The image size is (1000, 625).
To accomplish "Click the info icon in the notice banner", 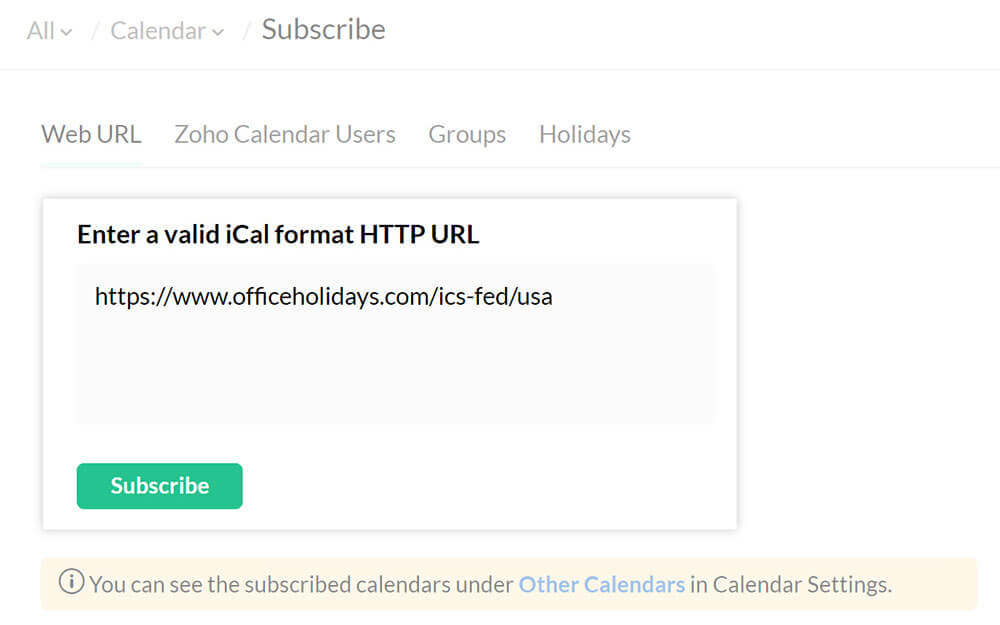I will (71, 583).
